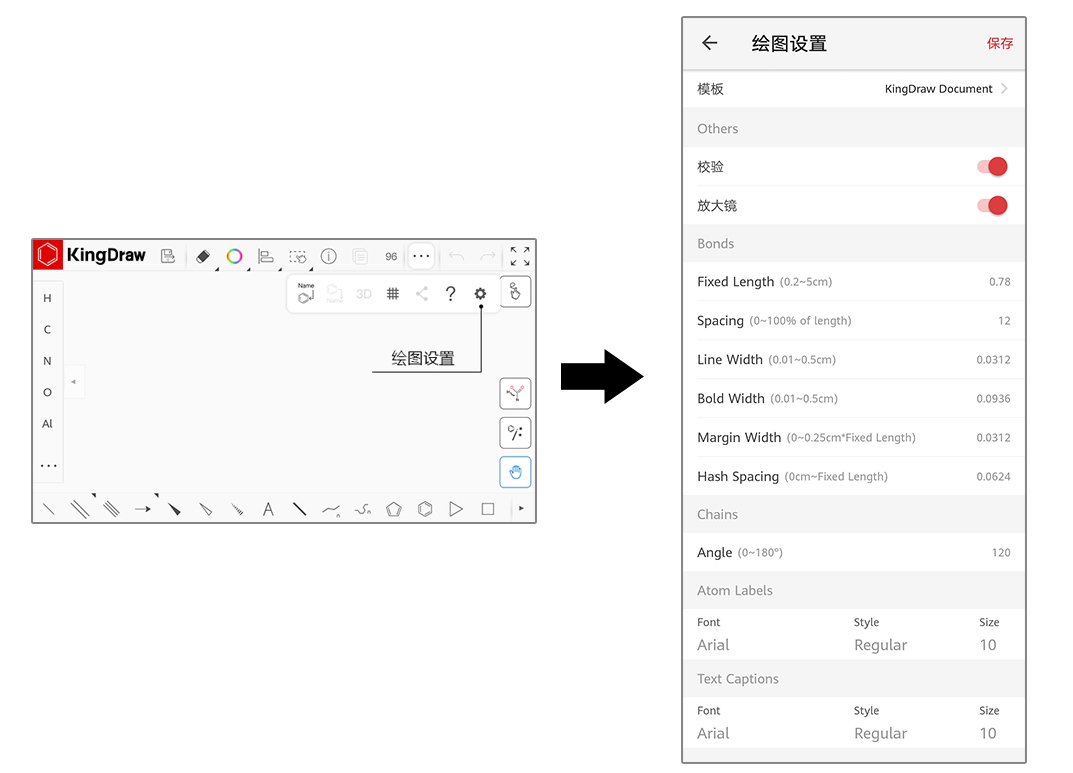Select the double bond tool
The image size is (1073, 773).
(x=80, y=509)
